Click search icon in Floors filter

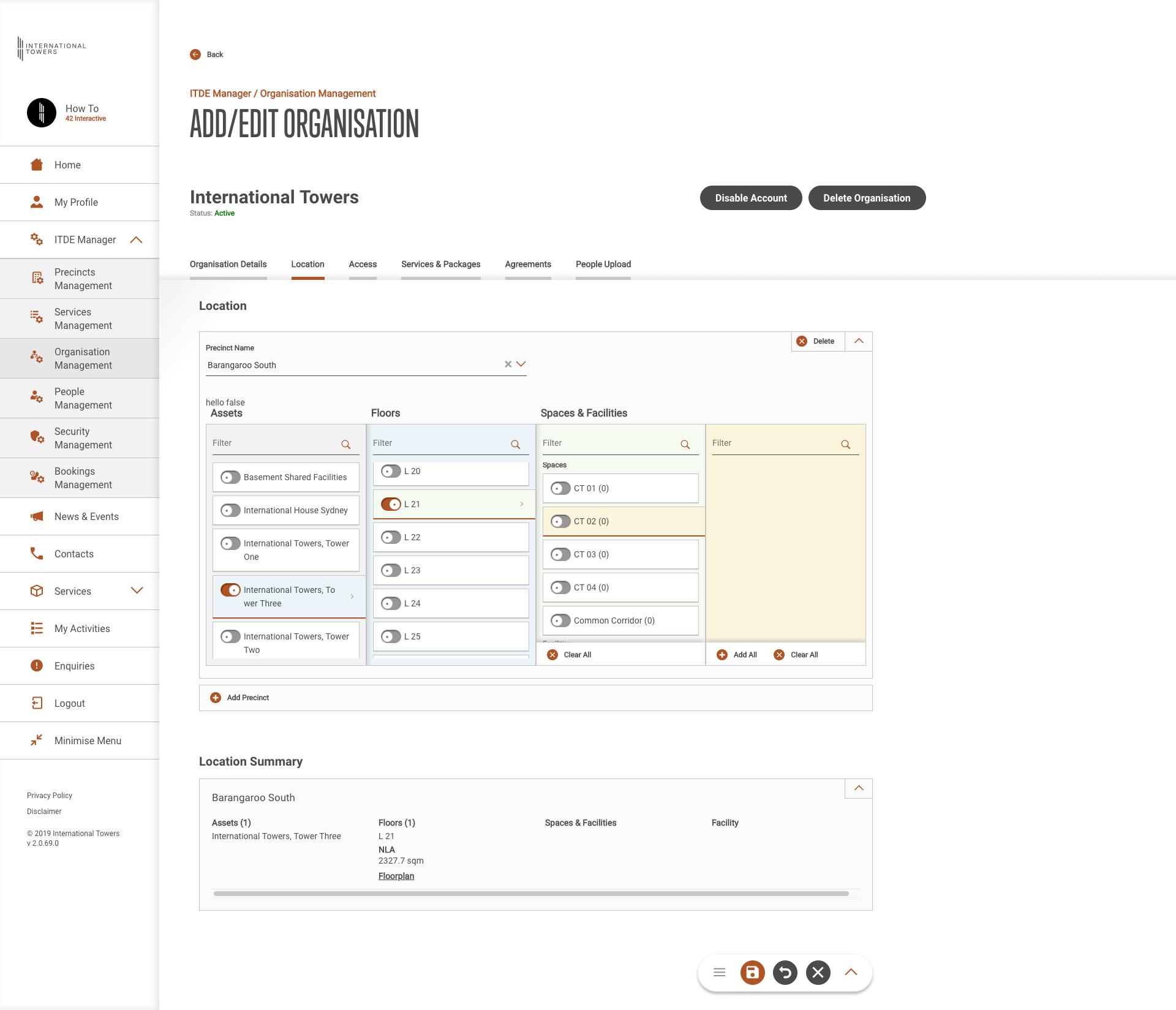(516, 444)
